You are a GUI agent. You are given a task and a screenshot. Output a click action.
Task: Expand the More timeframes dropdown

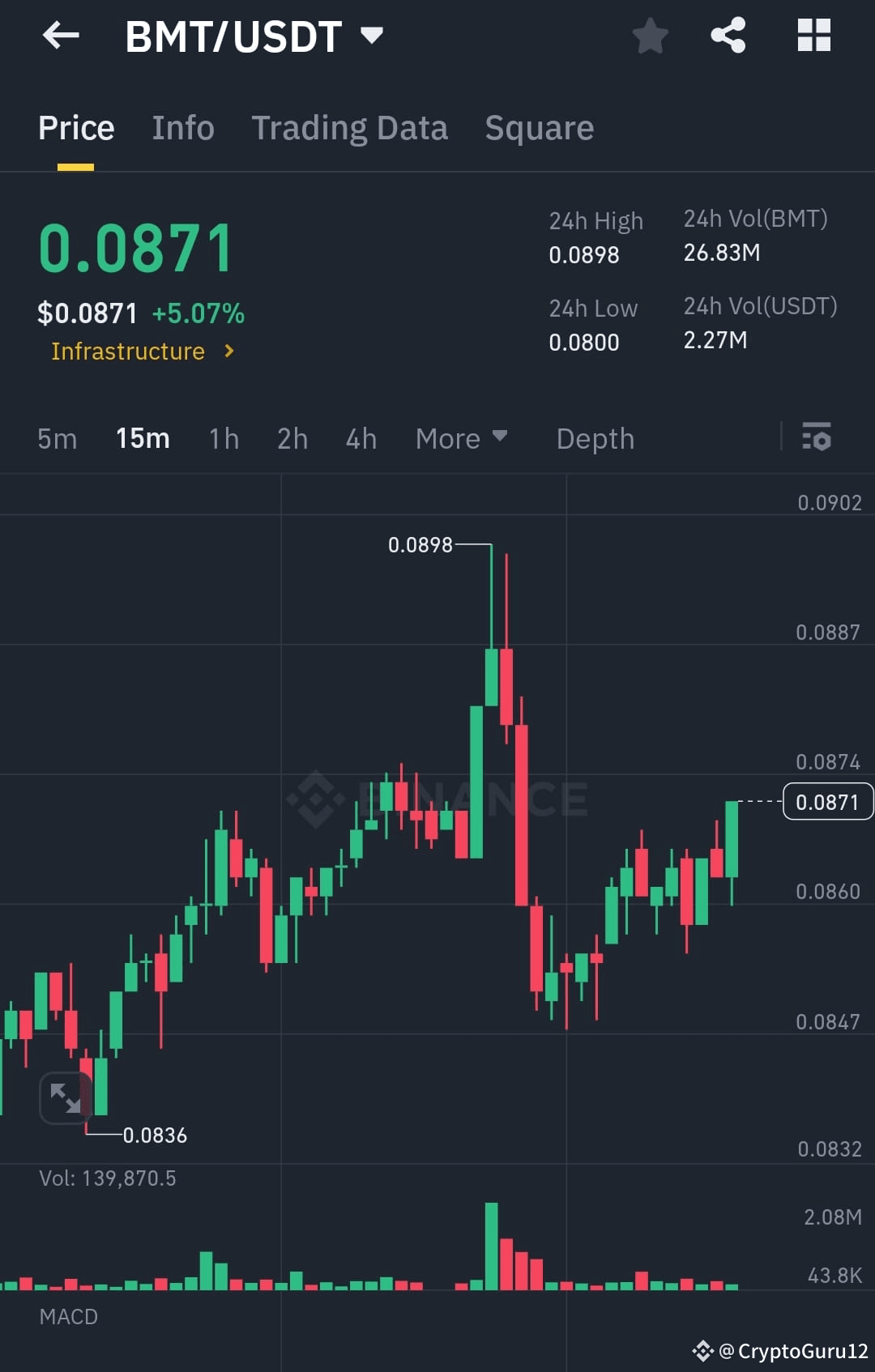(461, 438)
